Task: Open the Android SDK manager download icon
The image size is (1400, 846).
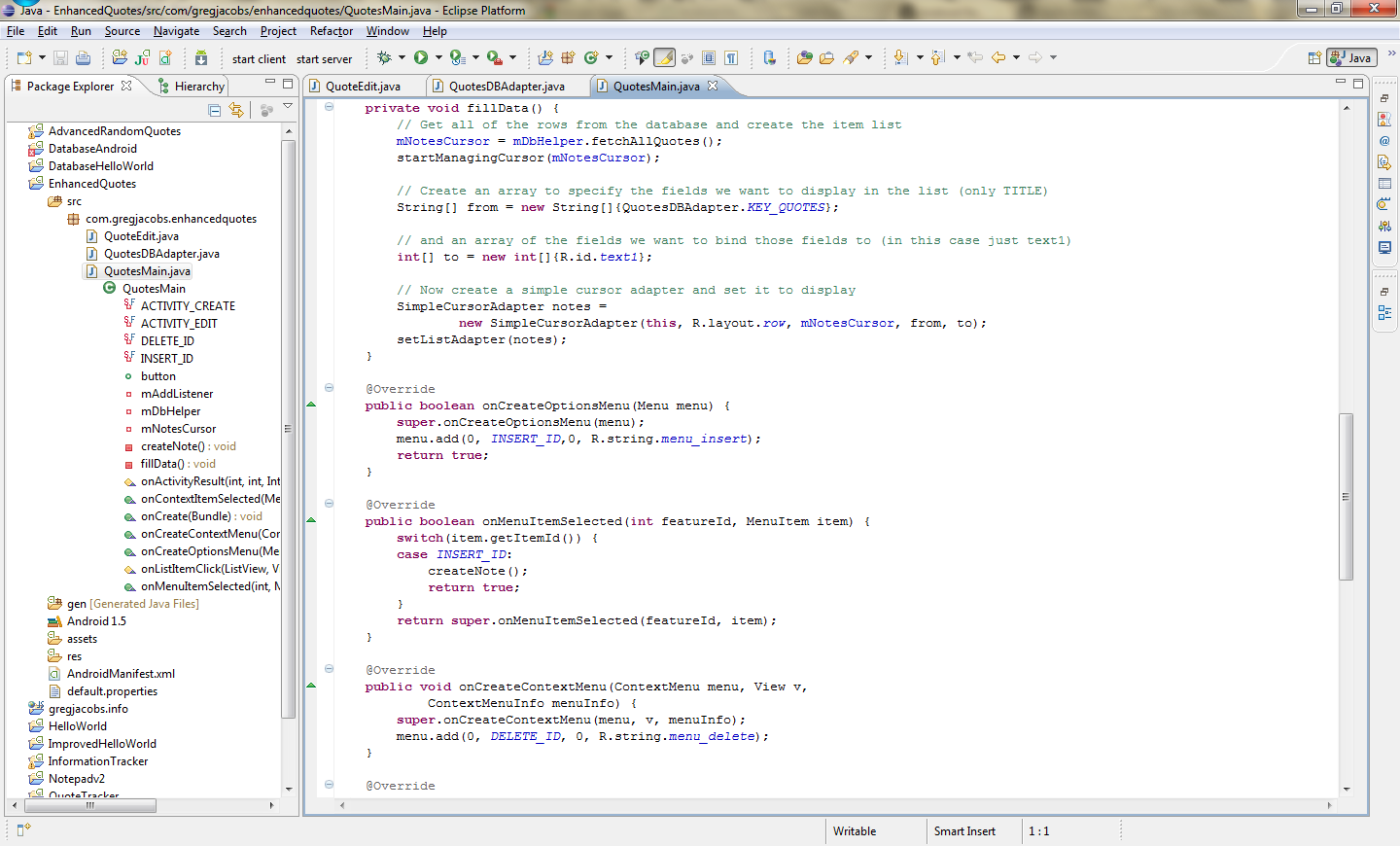Action: coord(200,58)
